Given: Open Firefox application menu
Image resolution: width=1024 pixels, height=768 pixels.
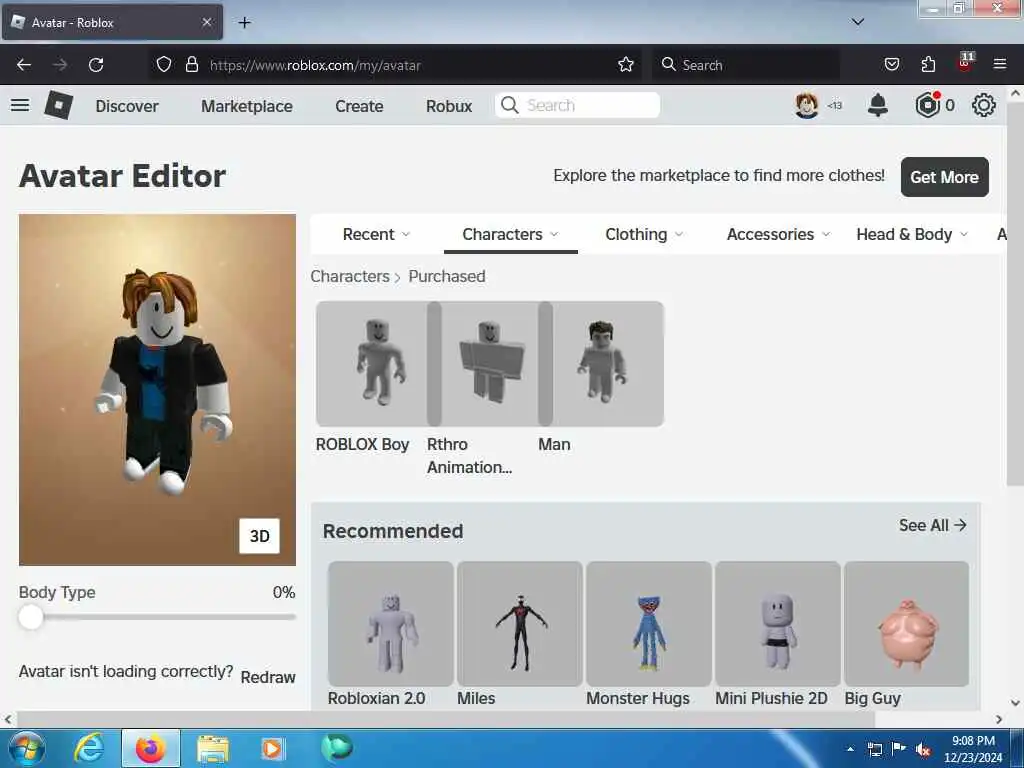Looking at the screenshot, I should point(1000,65).
